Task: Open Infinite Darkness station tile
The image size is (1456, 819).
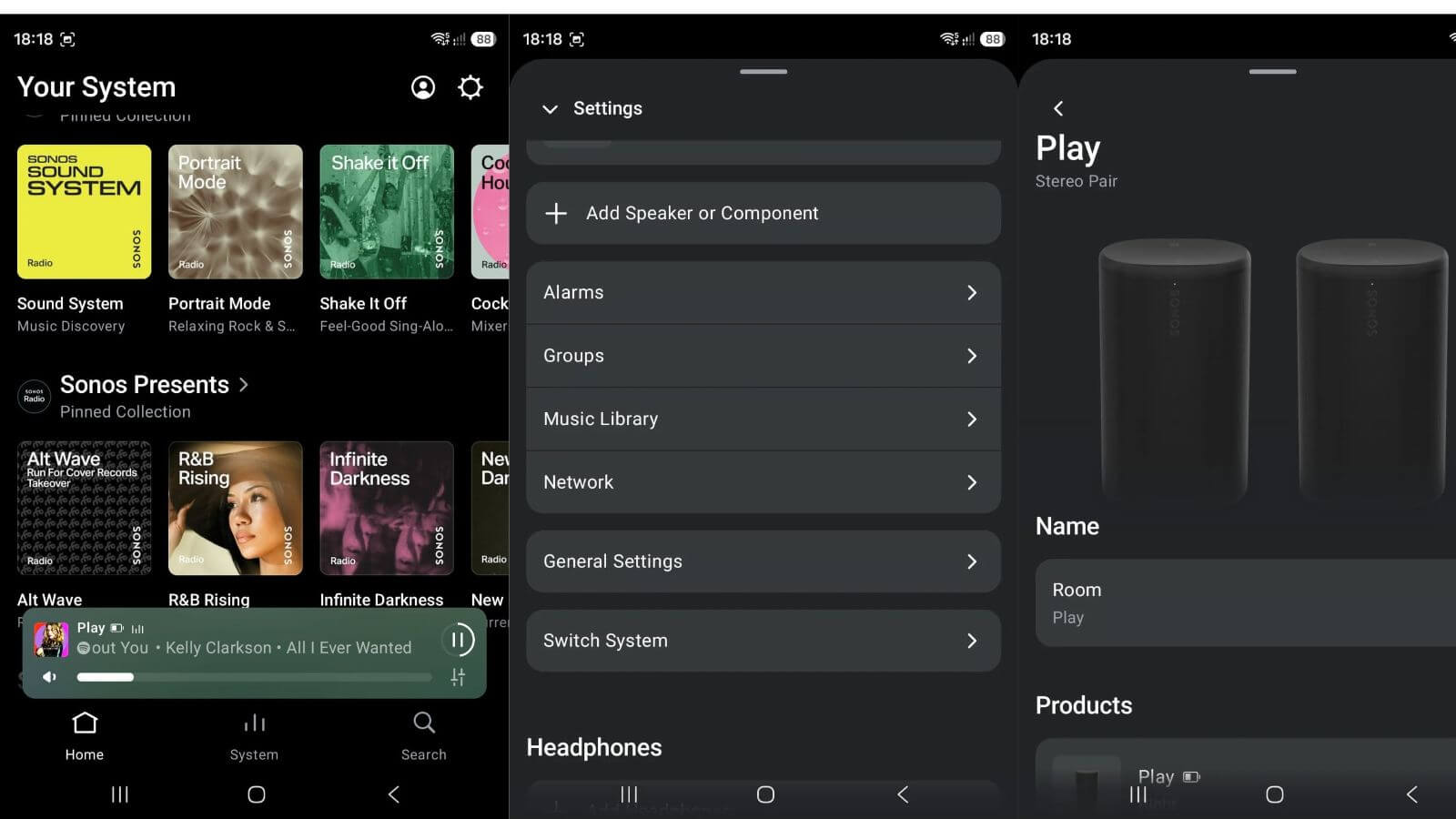Action: [387, 509]
